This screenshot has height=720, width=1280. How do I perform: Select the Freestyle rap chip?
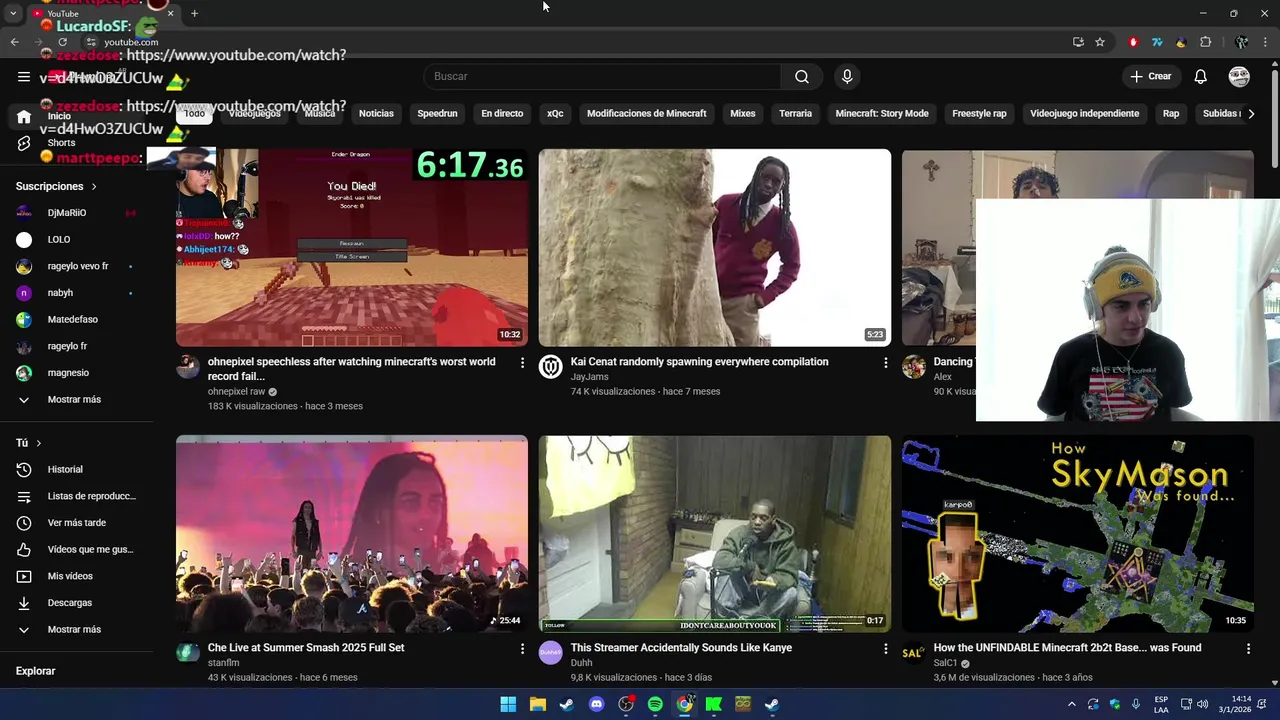click(x=979, y=113)
